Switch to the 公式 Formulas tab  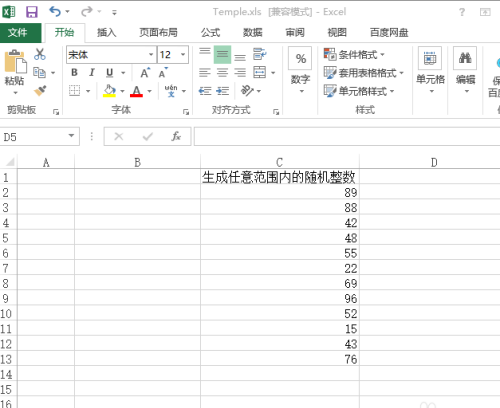tap(210, 32)
